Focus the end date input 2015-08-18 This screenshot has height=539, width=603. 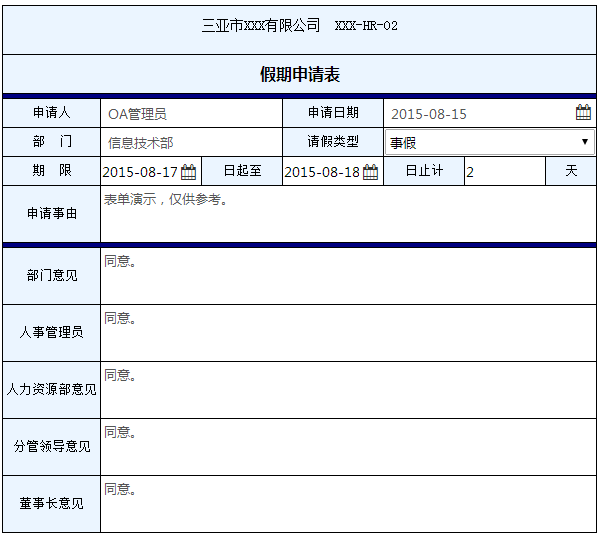[322, 172]
